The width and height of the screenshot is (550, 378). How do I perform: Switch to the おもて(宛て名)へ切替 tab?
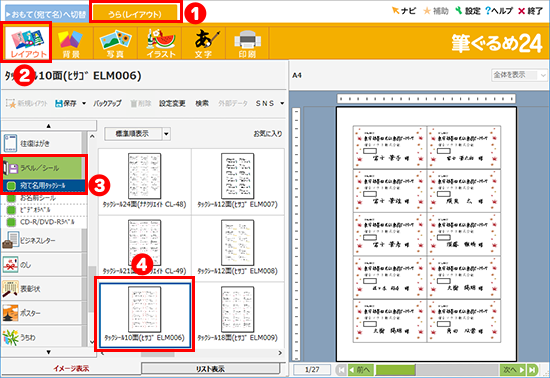click(x=47, y=14)
